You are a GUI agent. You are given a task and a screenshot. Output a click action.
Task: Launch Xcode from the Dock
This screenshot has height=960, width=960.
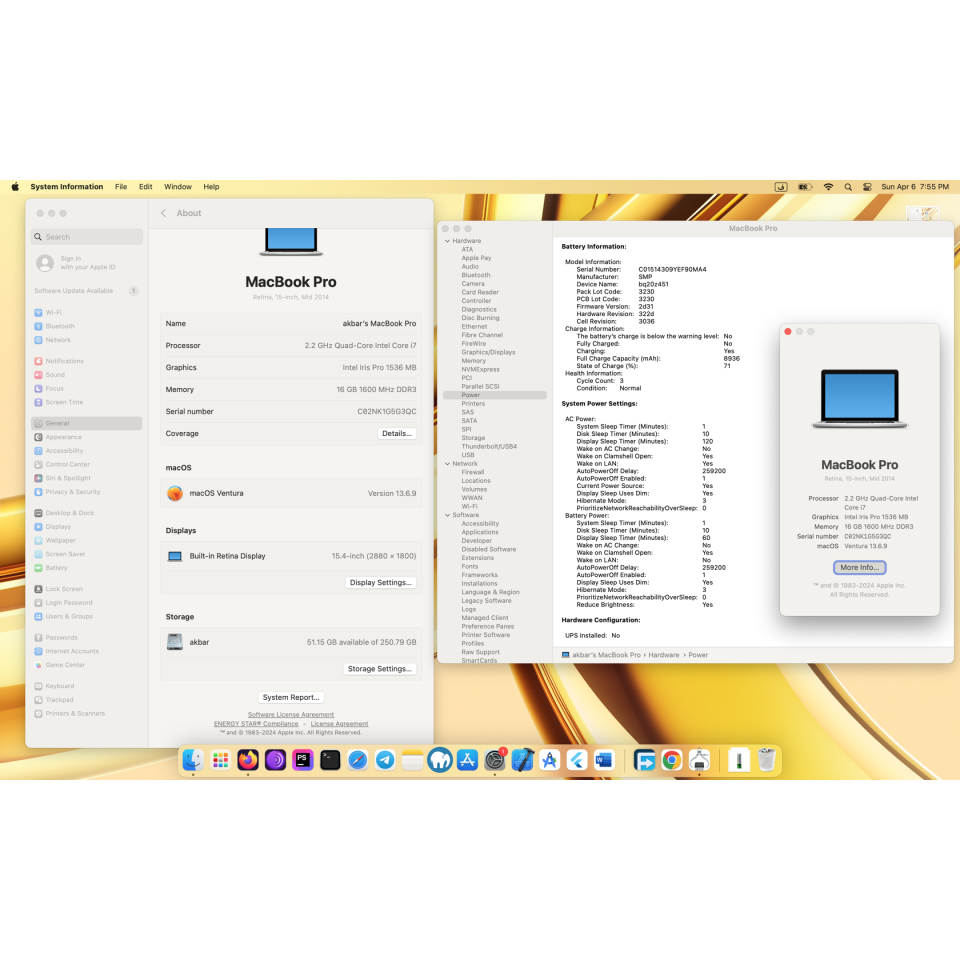click(x=522, y=760)
